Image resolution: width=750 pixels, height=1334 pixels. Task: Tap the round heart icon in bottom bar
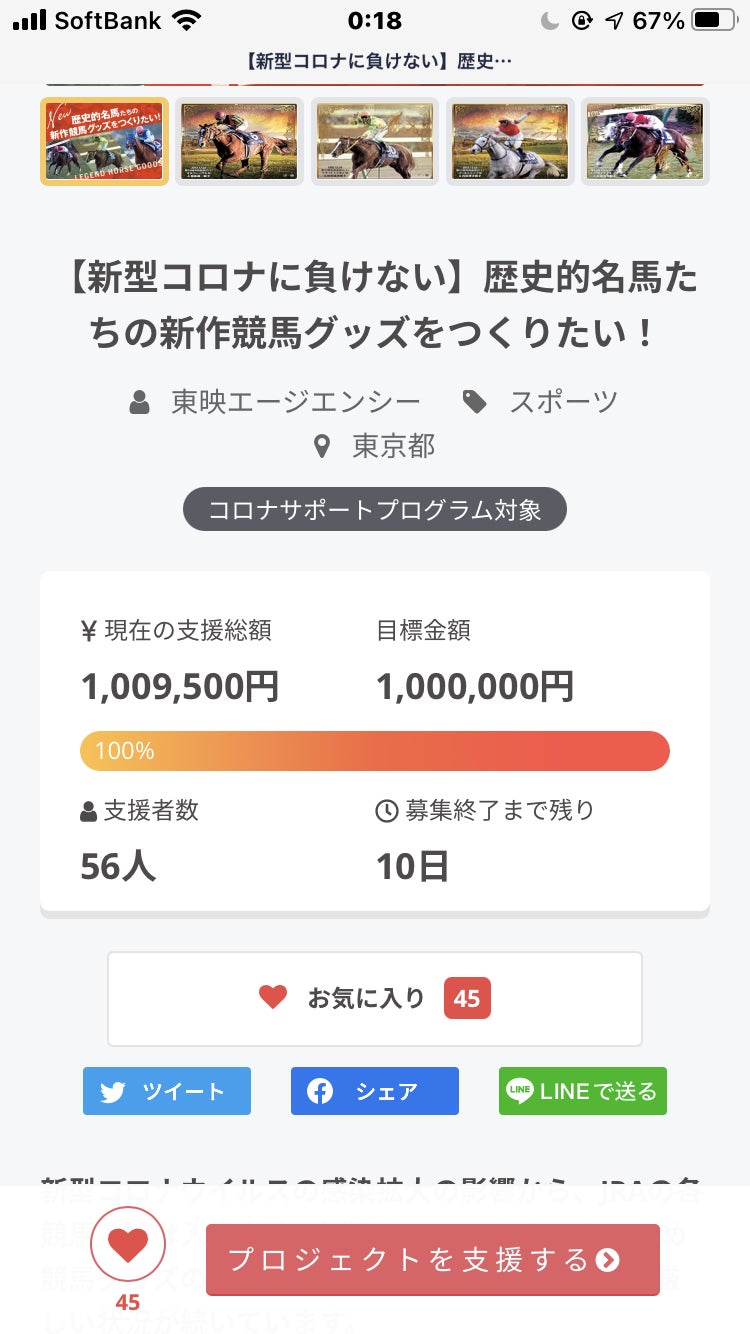tap(128, 1245)
